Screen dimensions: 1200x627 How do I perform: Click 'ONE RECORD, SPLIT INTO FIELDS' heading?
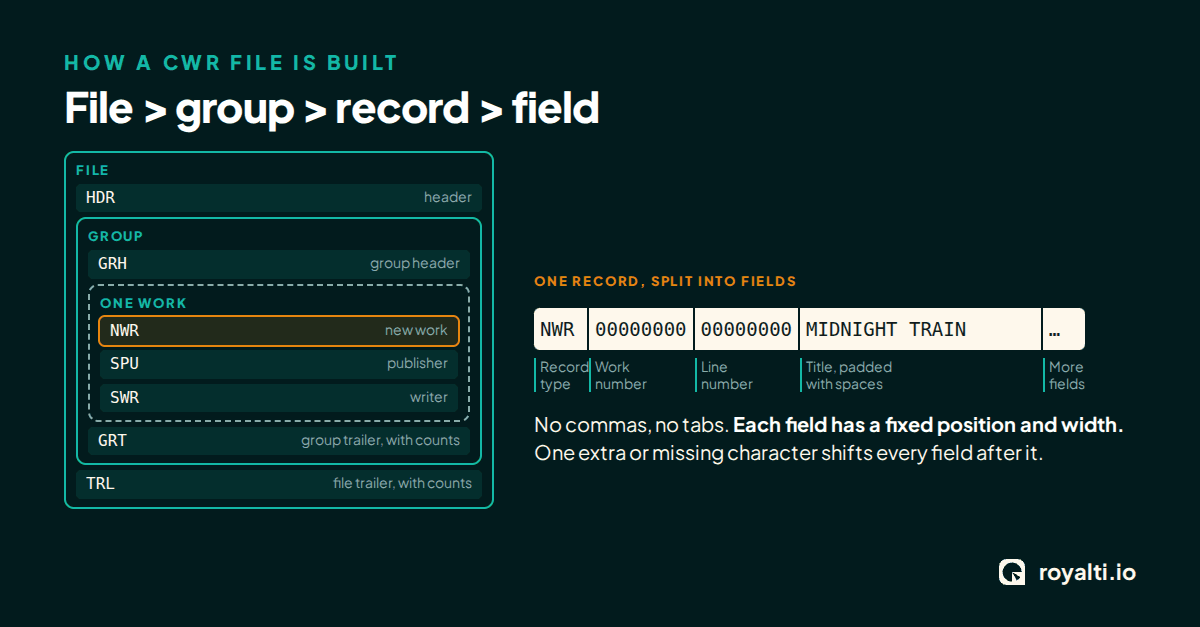coord(665,282)
